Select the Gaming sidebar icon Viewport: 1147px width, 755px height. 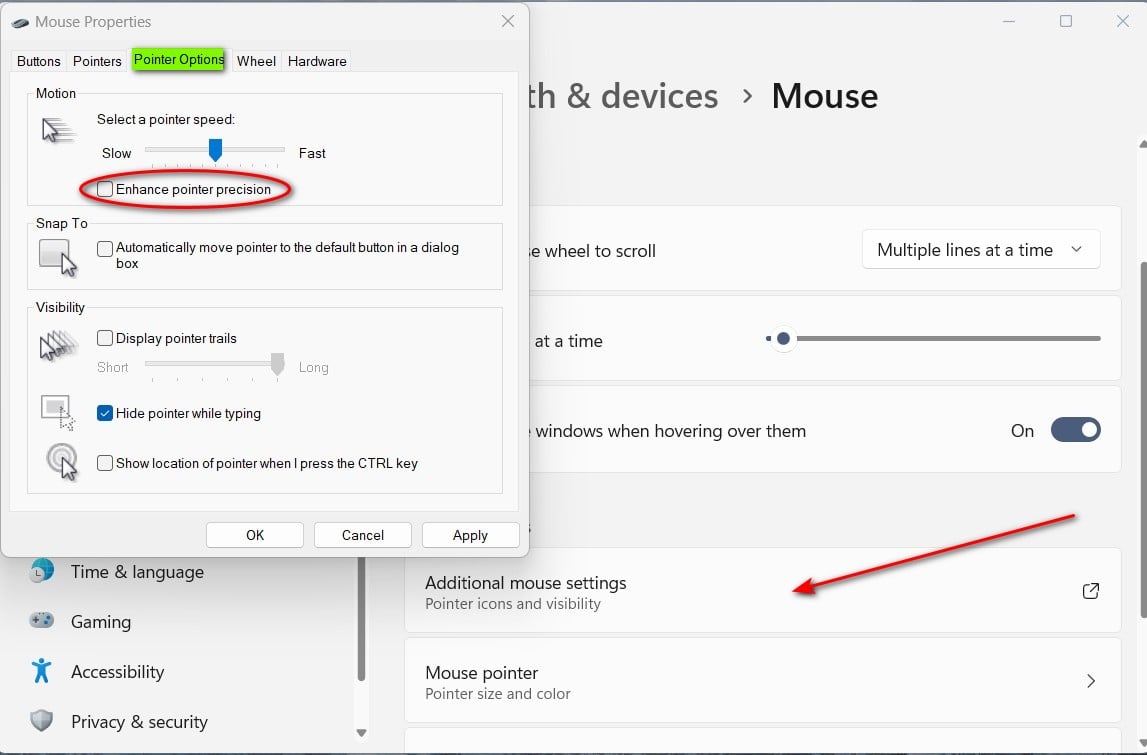pyautogui.click(x=41, y=621)
